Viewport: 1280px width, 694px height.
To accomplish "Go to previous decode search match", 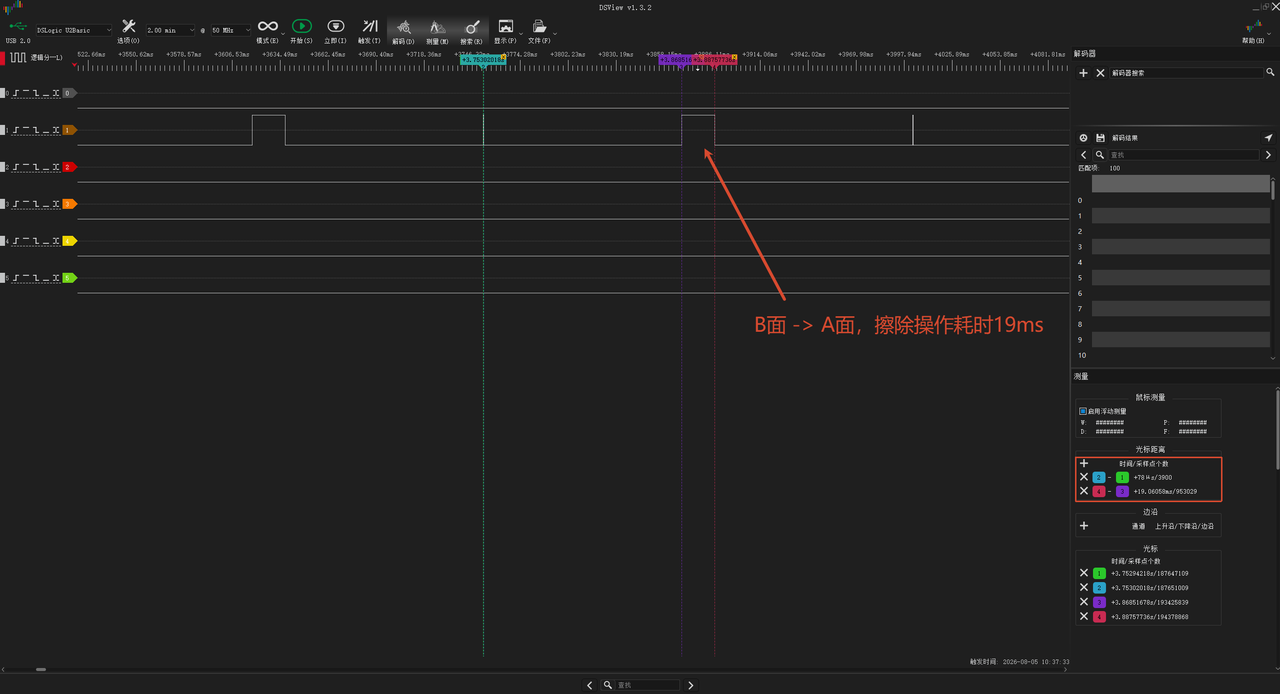I will click(x=1084, y=155).
